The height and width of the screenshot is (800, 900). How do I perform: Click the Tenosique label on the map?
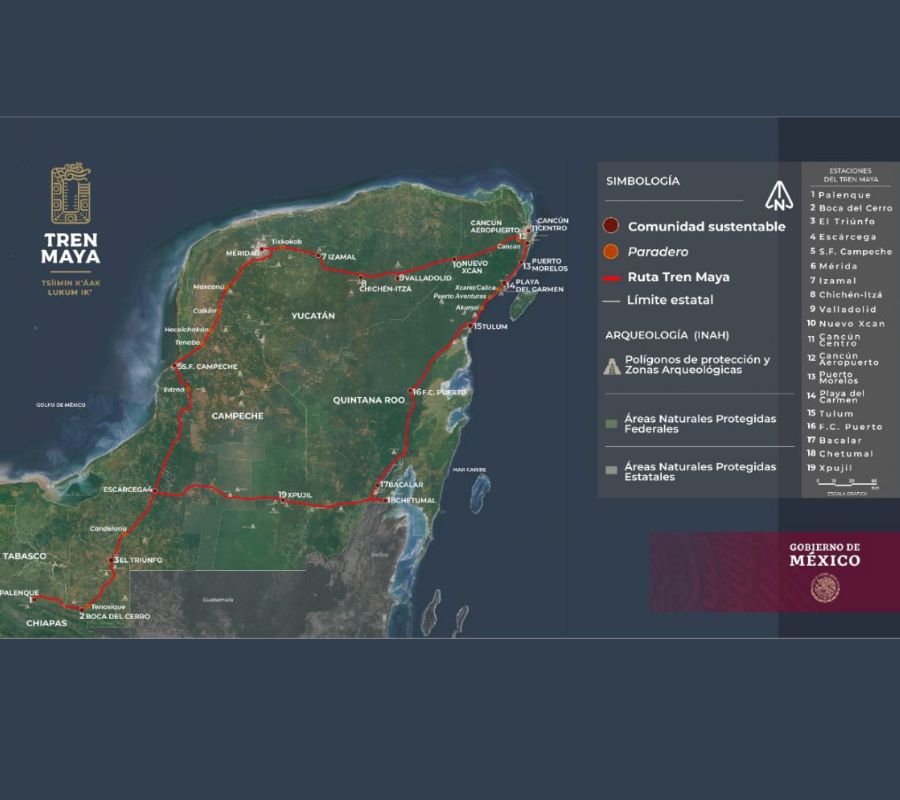(x=108, y=607)
